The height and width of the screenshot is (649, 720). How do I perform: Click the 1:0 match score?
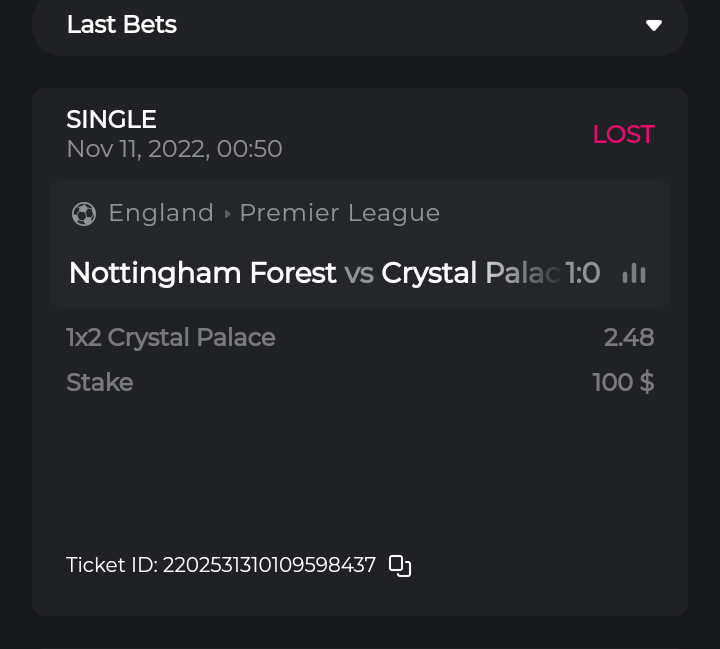coord(583,273)
